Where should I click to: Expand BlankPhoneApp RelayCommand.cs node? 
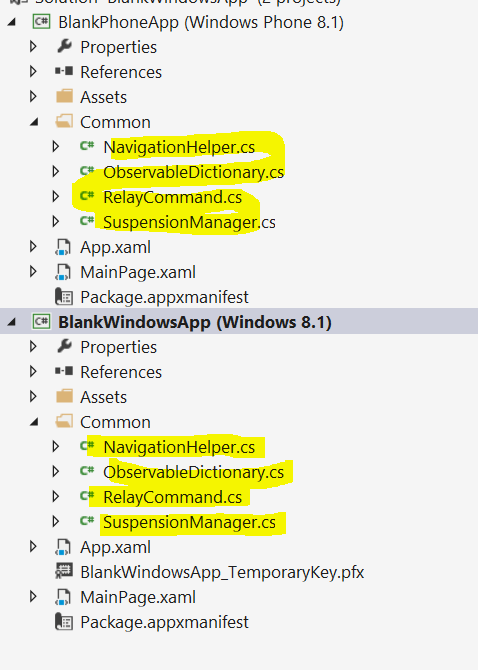click(x=56, y=197)
